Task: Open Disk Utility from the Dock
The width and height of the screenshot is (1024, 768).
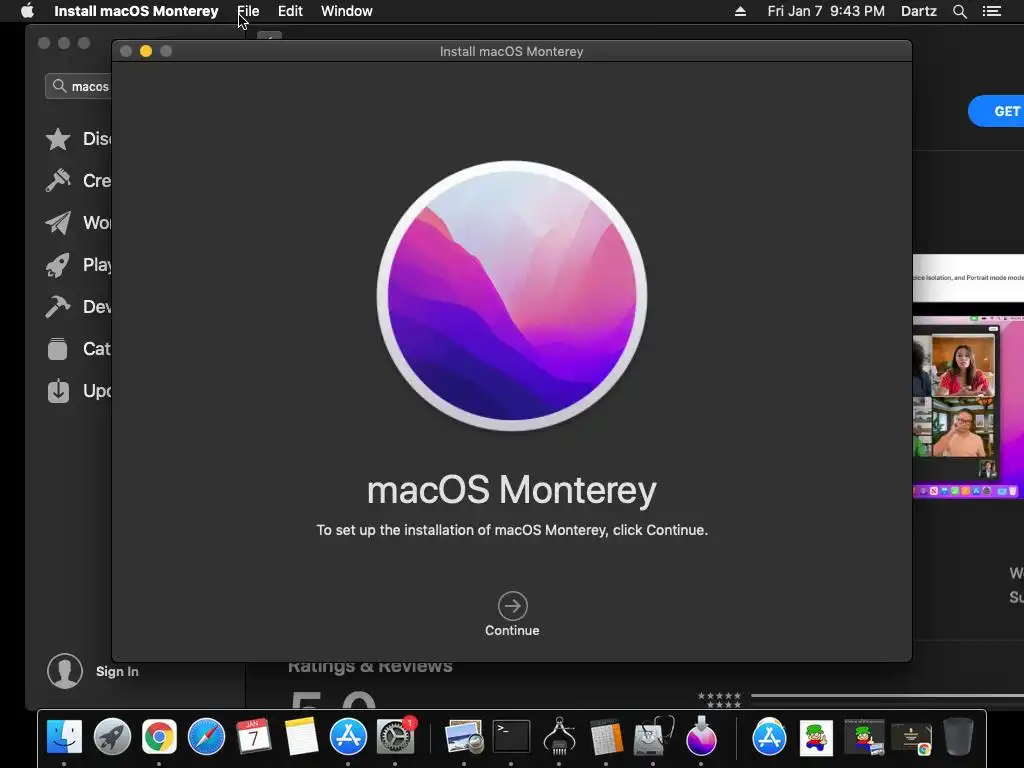Action: [653, 737]
